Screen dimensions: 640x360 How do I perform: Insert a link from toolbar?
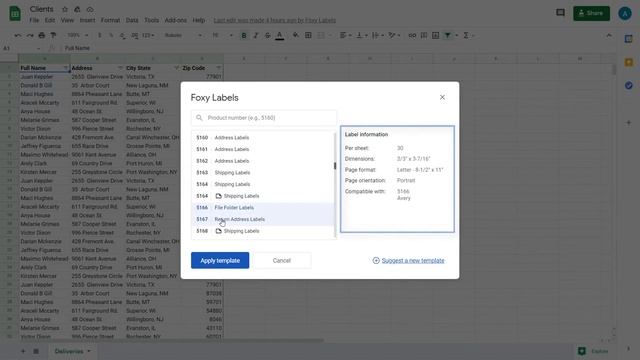point(412,36)
